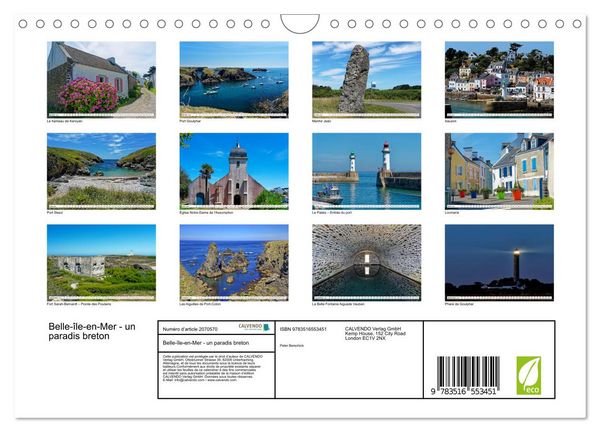Click the large title 'Belle-île-en-Mer - un paradis breton'
Viewport: 600px width, 432px height.
pyautogui.click(x=92, y=331)
